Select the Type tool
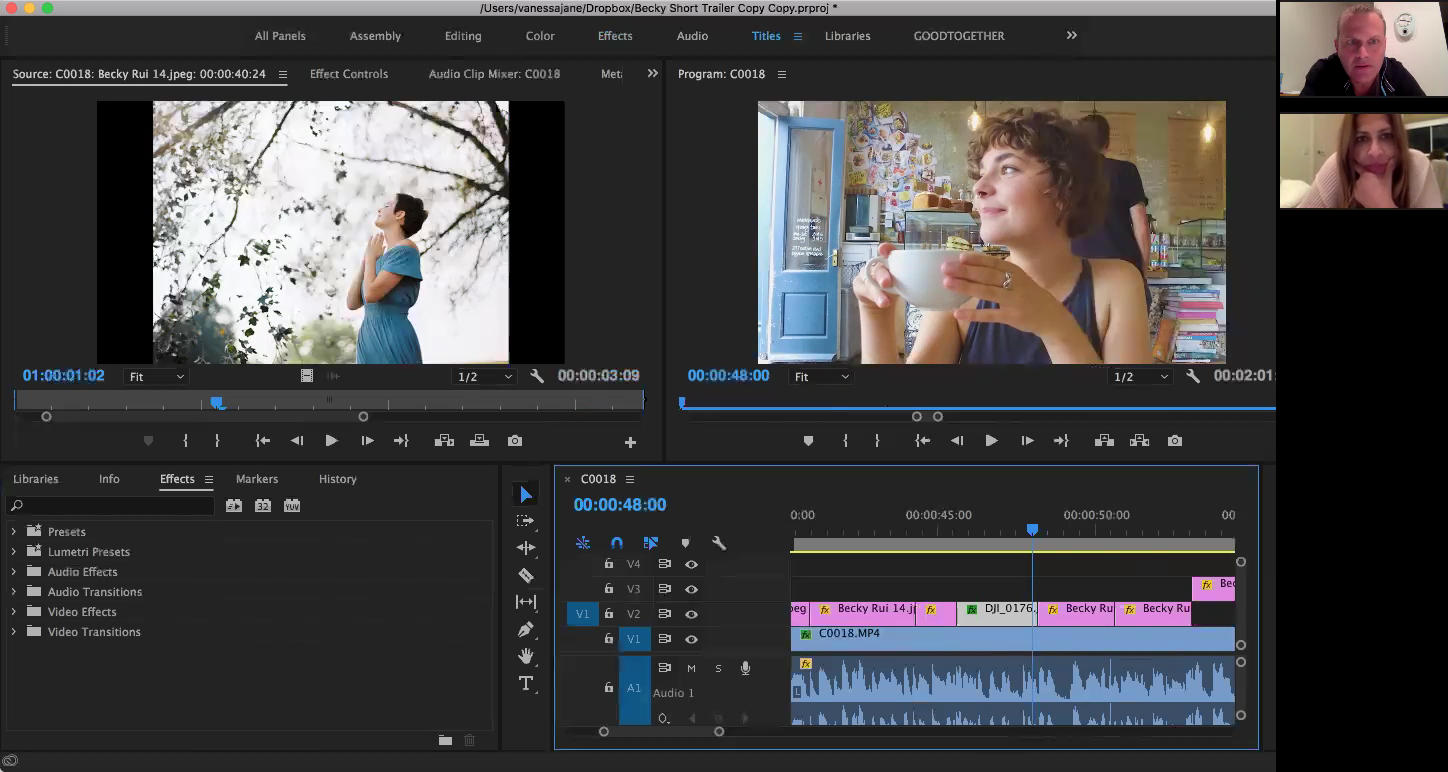The height and width of the screenshot is (772, 1448). coord(526,683)
